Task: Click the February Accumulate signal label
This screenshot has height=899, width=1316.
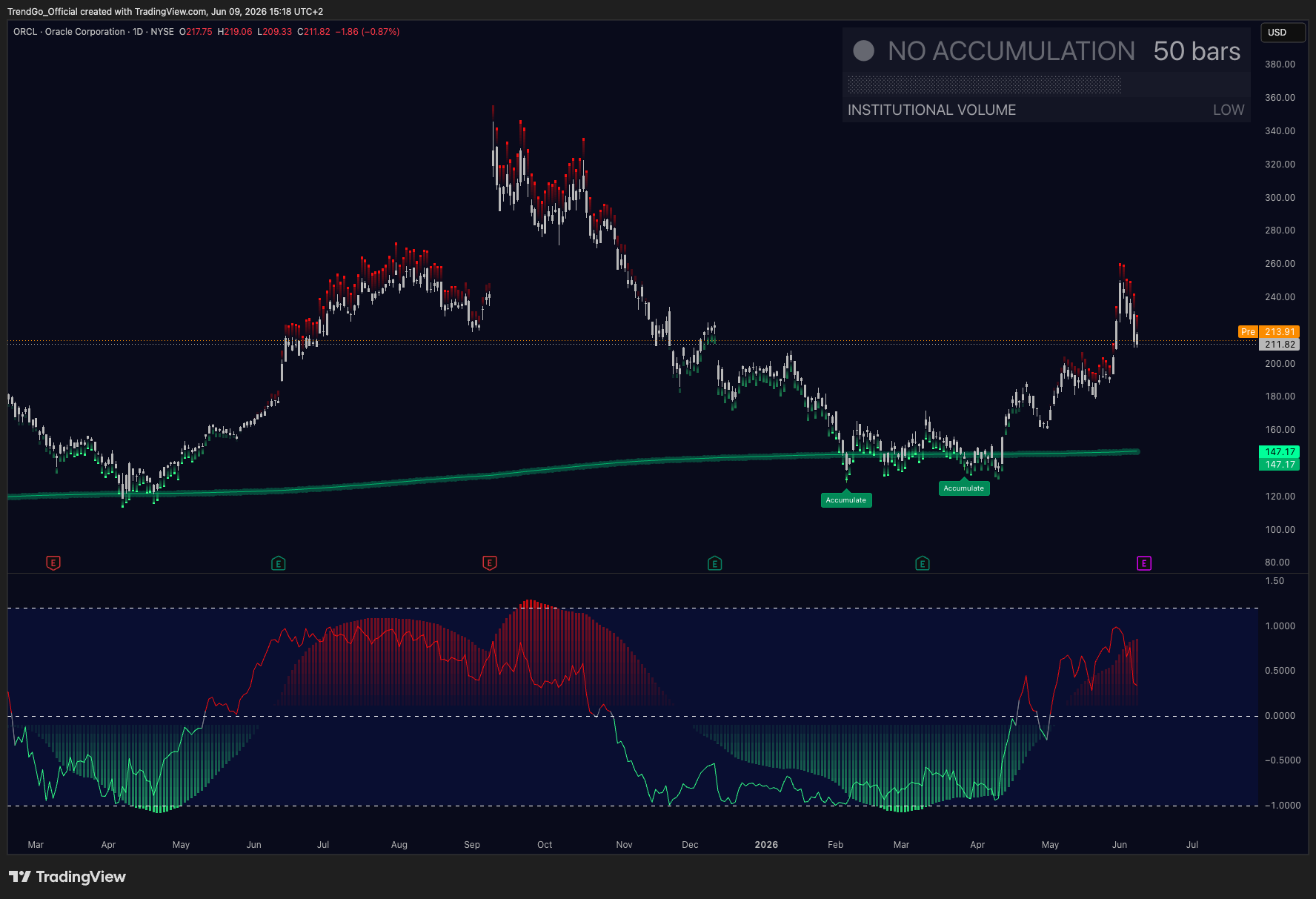Action: pos(846,500)
